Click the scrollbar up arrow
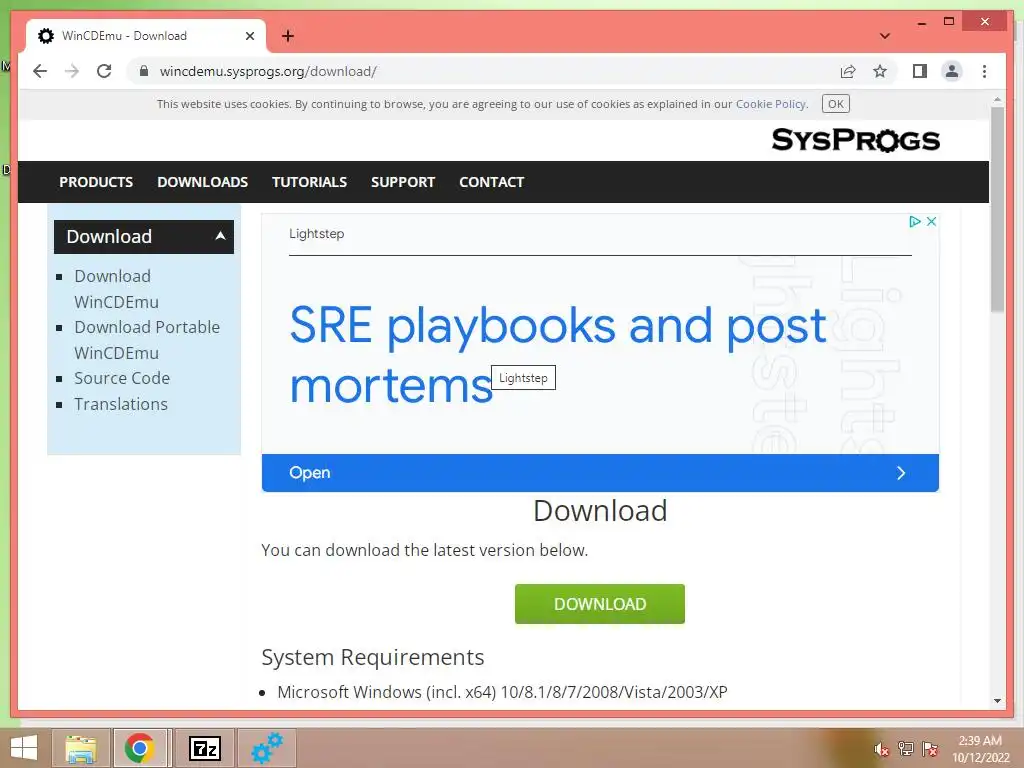Image resolution: width=1024 pixels, height=768 pixels. point(997,100)
